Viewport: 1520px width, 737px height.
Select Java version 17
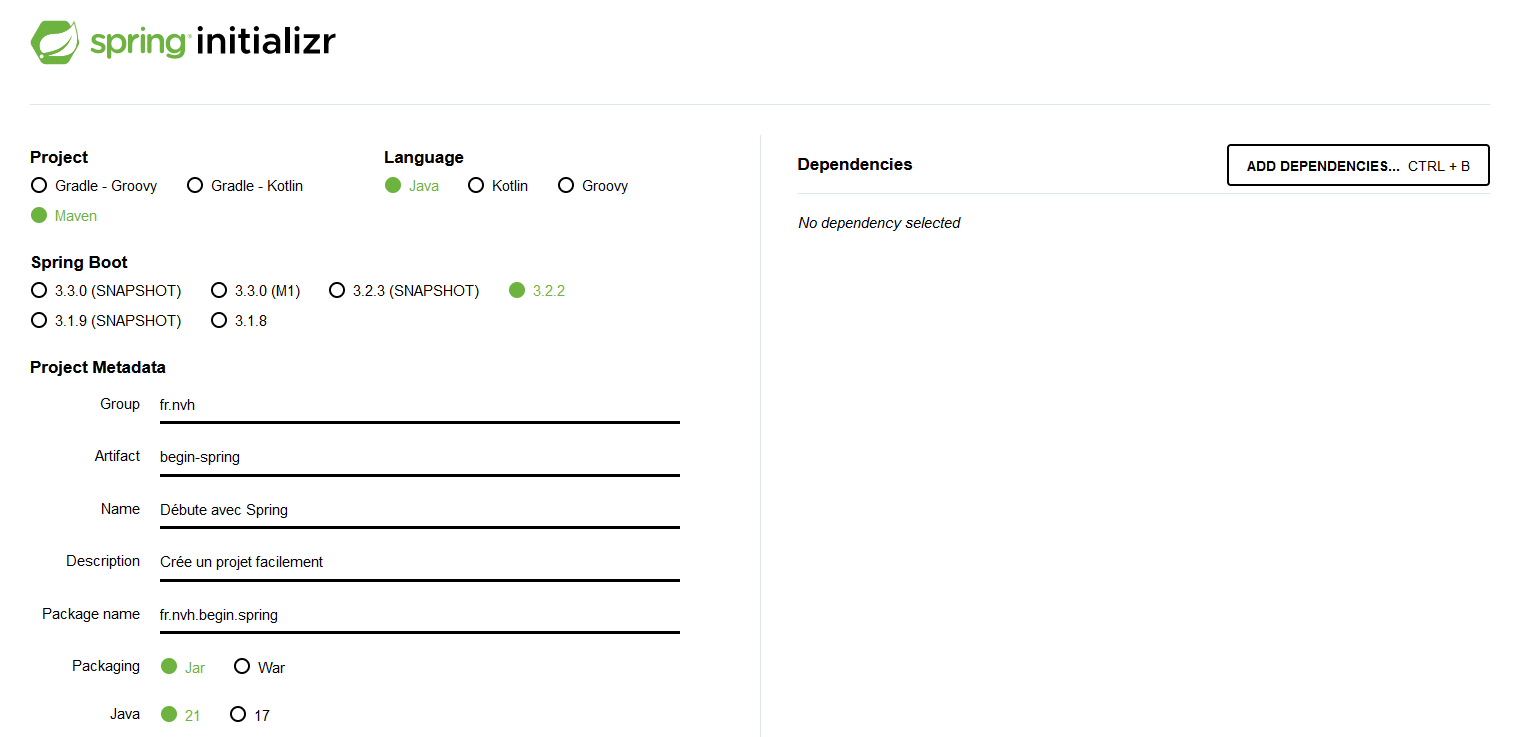250,715
